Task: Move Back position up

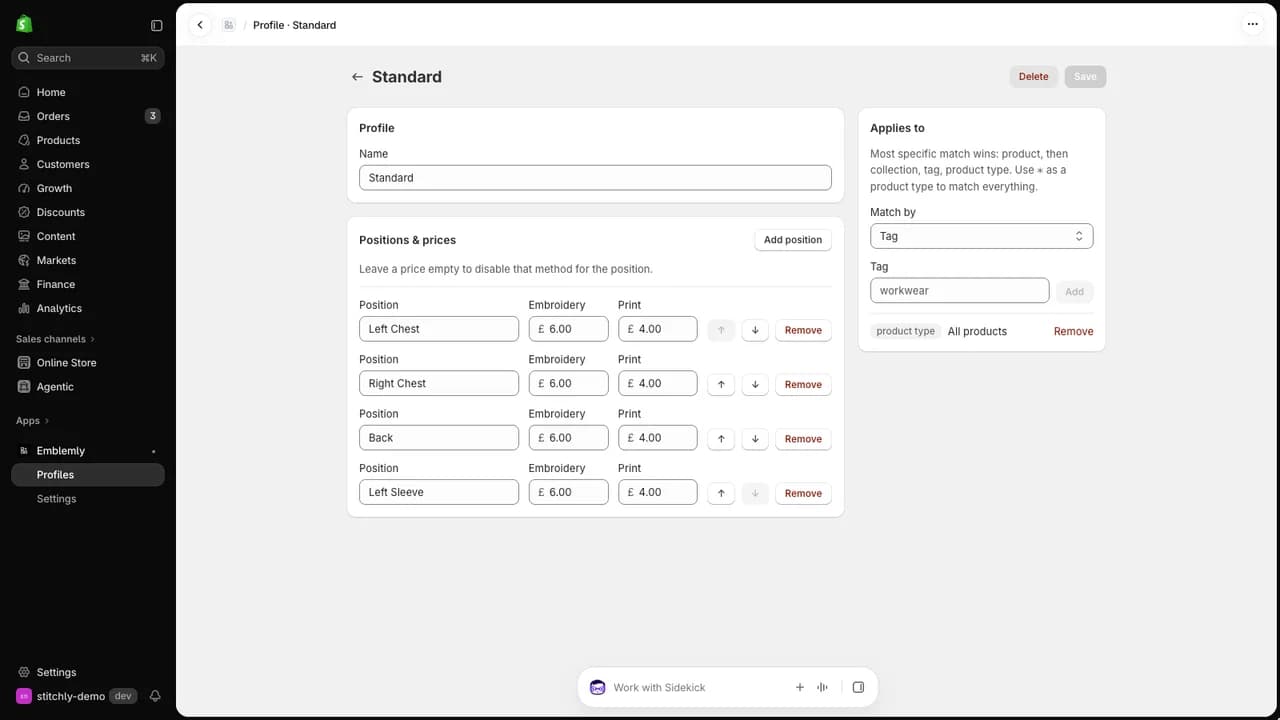Action: point(721,439)
